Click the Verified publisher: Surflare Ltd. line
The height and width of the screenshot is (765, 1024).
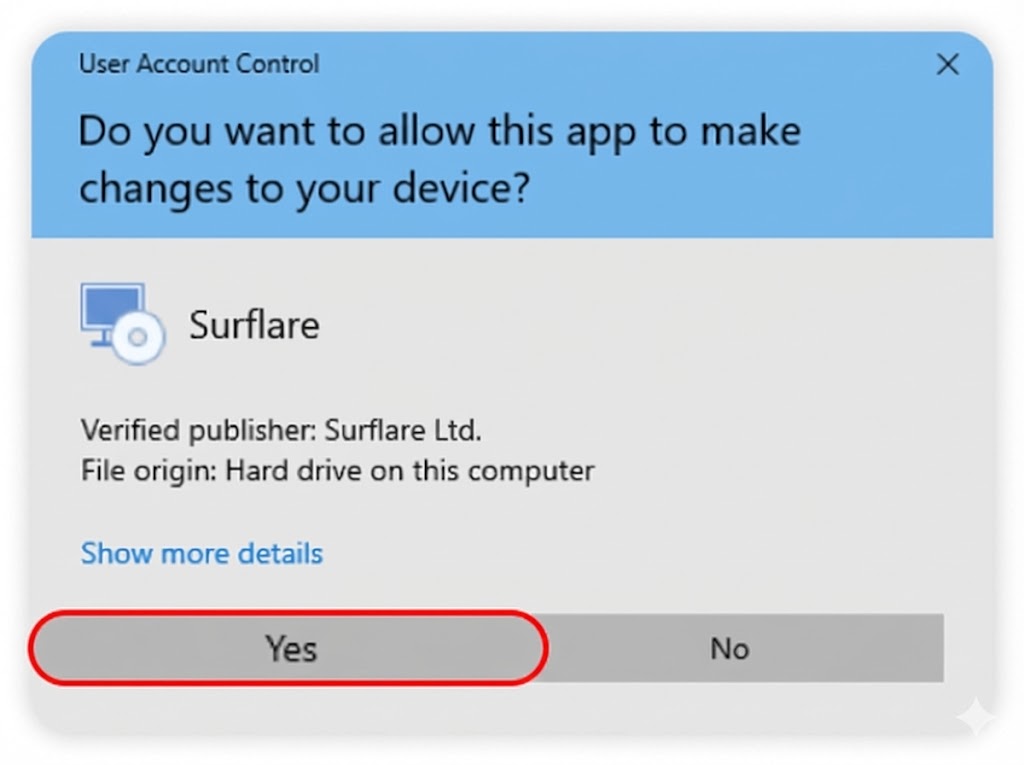(x=280, y=430)
